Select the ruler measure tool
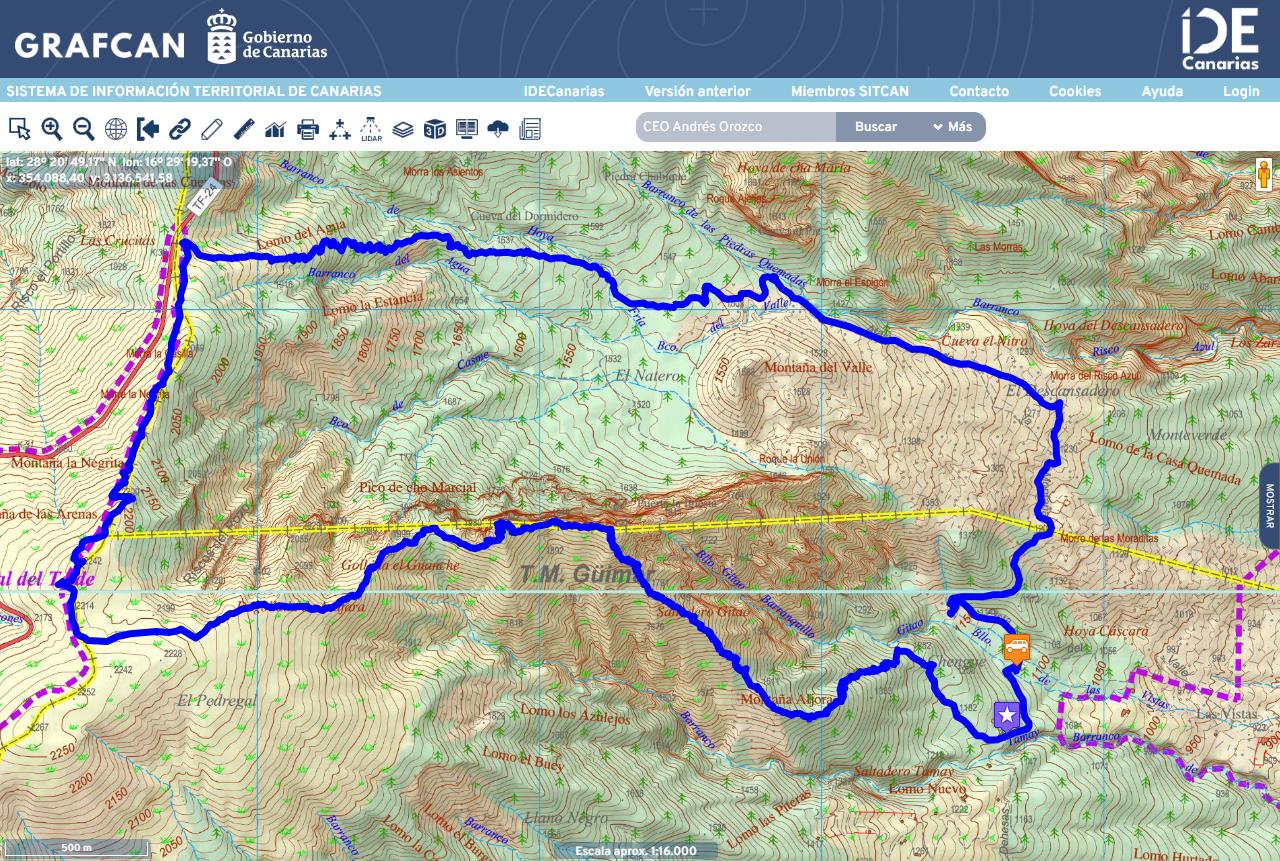 (244, 129)
